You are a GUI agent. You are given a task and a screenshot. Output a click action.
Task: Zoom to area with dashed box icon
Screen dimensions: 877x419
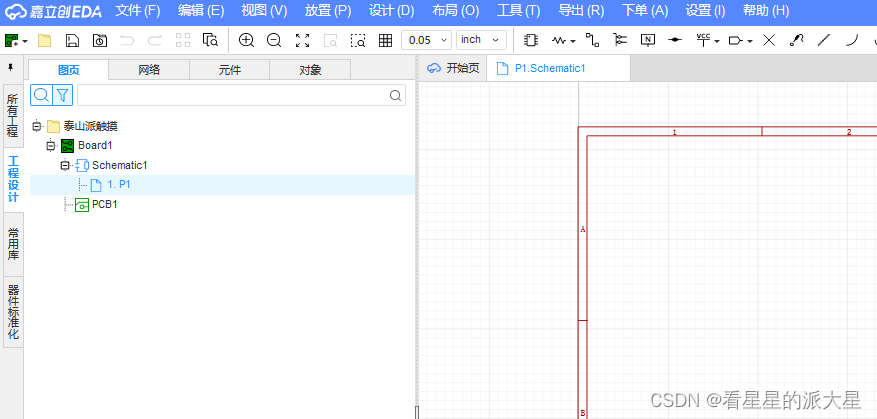tap(358, 40)
